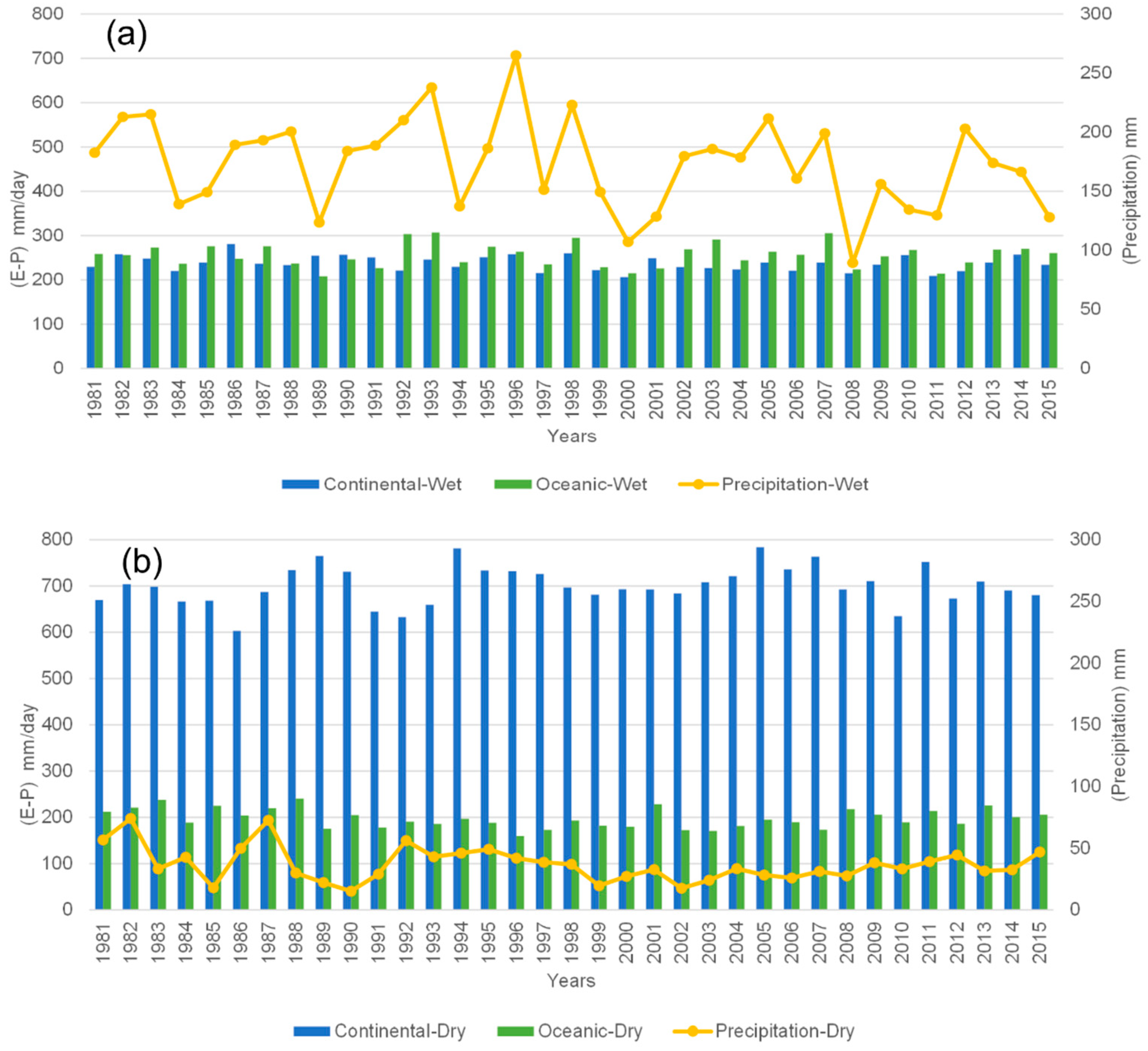The width and height of the screenshot is (1148, 1051).
Task: Click the Oceanic-Dry legend label
Action: 590,1030
